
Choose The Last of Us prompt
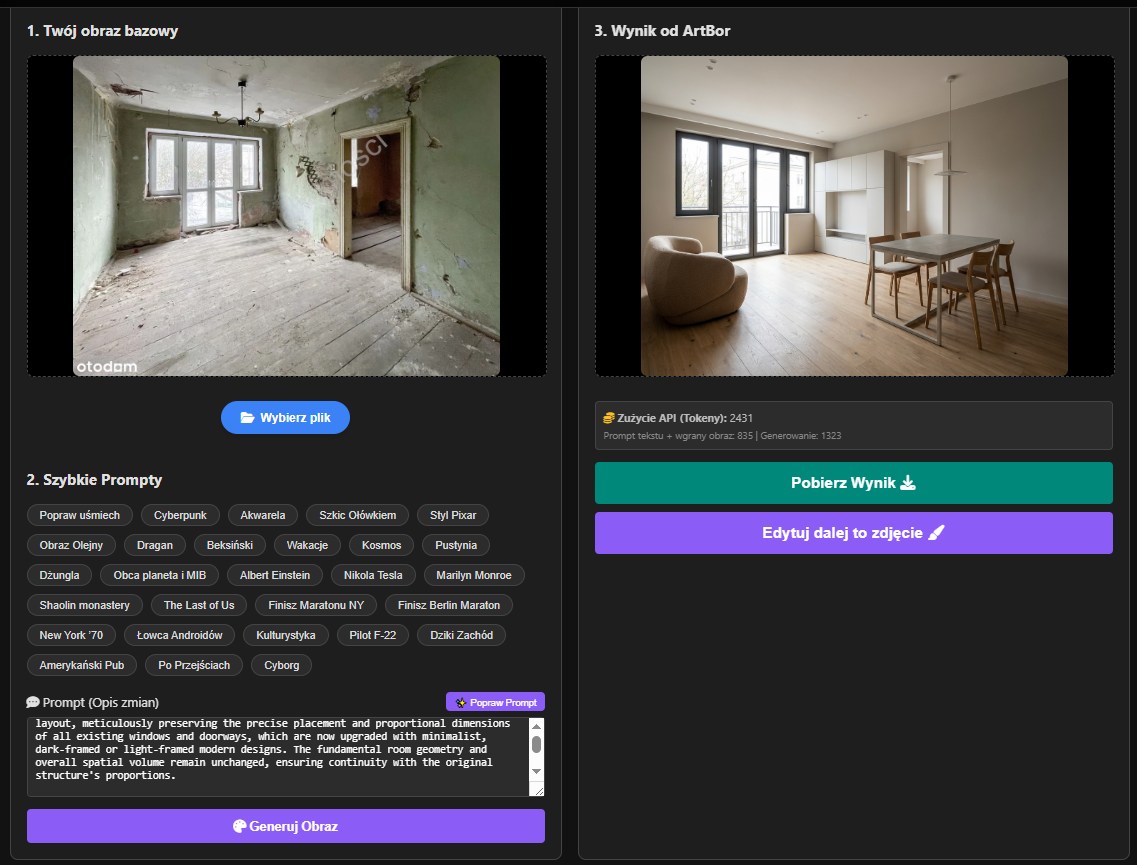[199, 605]
